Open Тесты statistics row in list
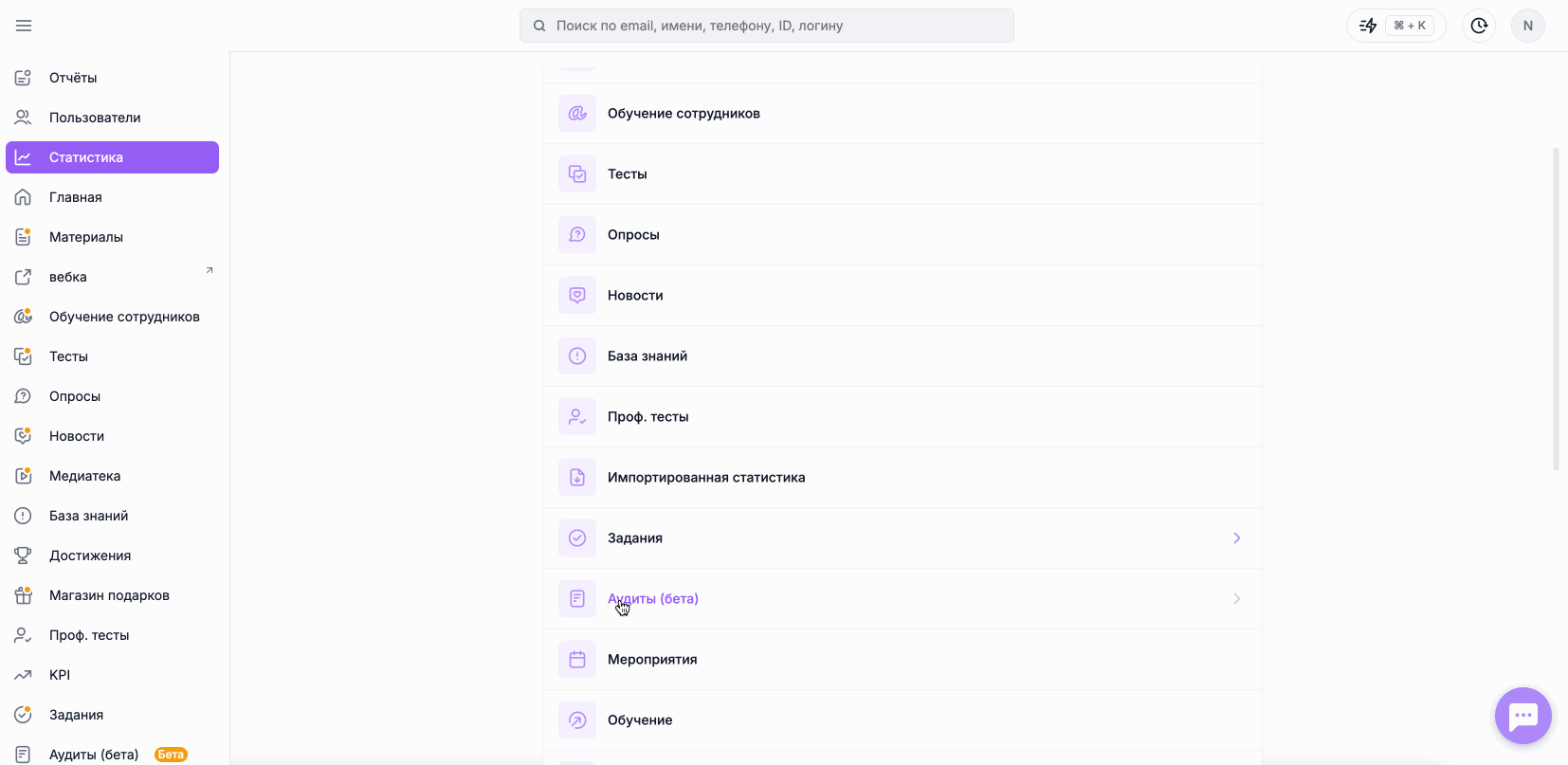 (x=903, y=174)
